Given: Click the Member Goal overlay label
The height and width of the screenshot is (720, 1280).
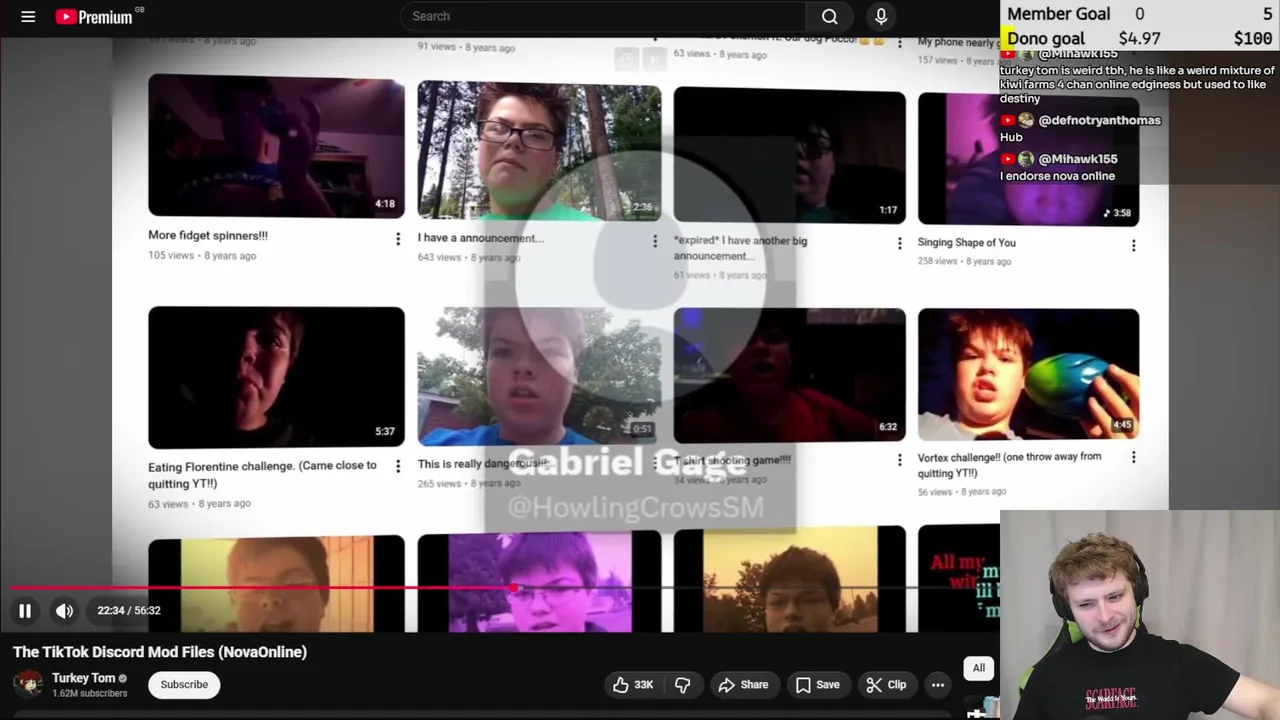Looking at the screenshot, I should click(x=1058, y=14).
